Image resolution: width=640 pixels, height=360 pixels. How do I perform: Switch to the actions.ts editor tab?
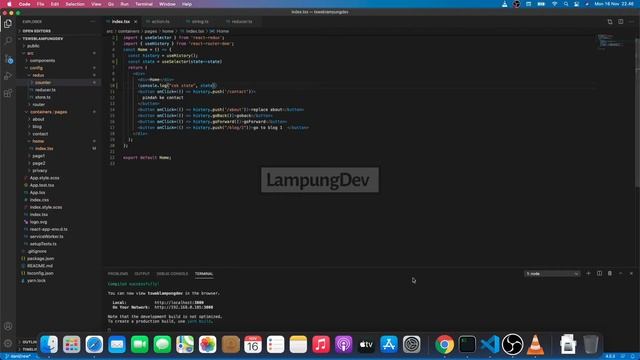click(160, 22)
